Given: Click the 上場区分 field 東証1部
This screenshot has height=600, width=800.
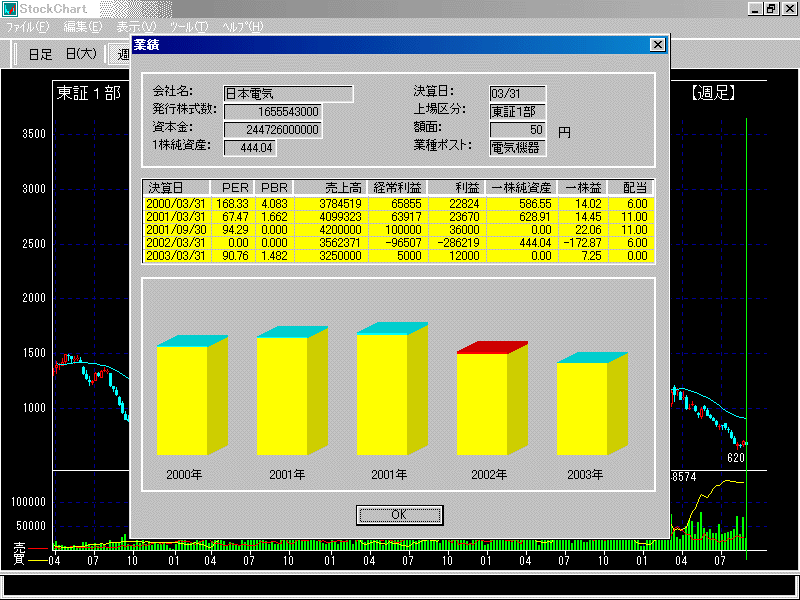Looking at the screenshot, I should click(x=518, y=112).
